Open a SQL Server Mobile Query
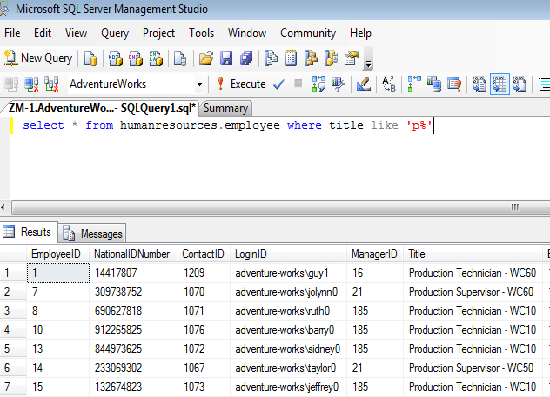The width and height of the screenshot is (550, 397). point(180,58)
